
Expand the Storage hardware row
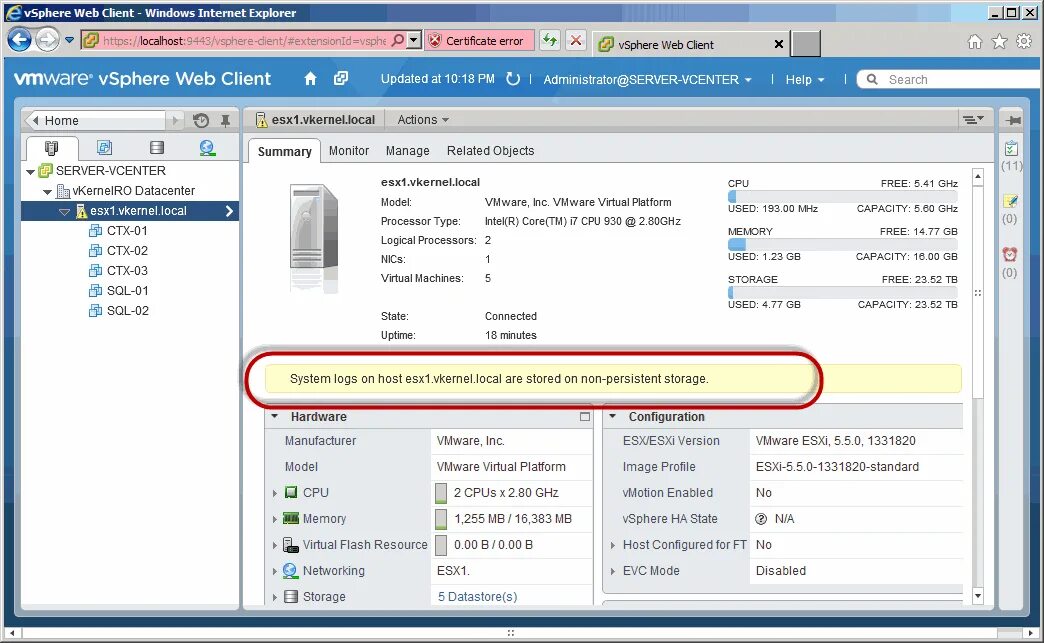coord(274,597)
